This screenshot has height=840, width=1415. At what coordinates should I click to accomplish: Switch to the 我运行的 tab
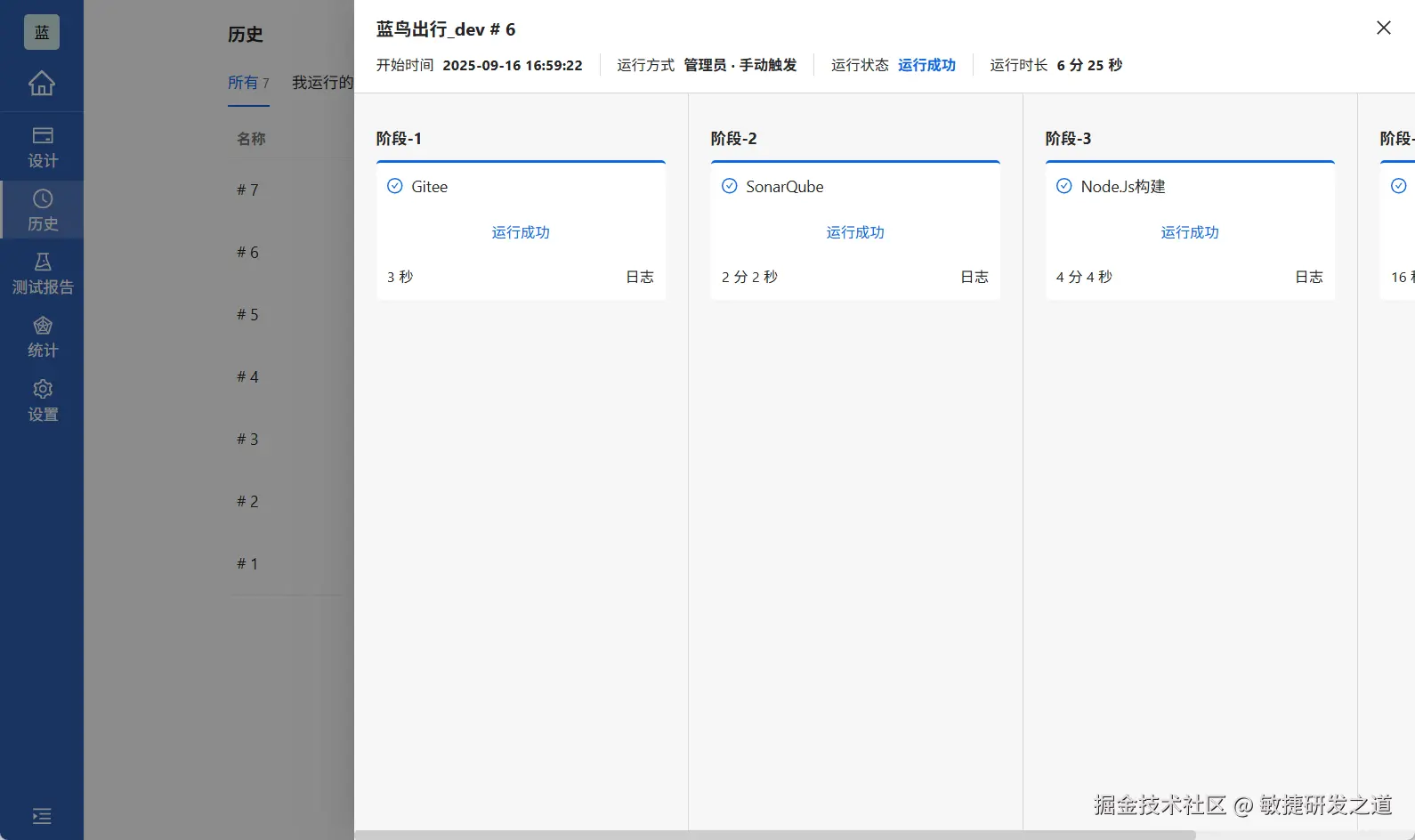click(x=322, y=83)
